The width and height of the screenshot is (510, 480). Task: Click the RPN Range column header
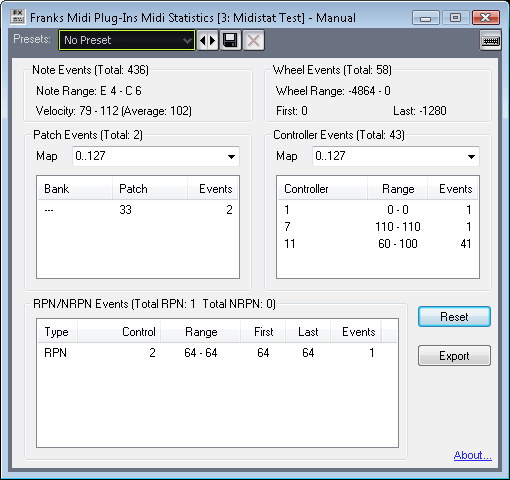click(x=200, y=332)
